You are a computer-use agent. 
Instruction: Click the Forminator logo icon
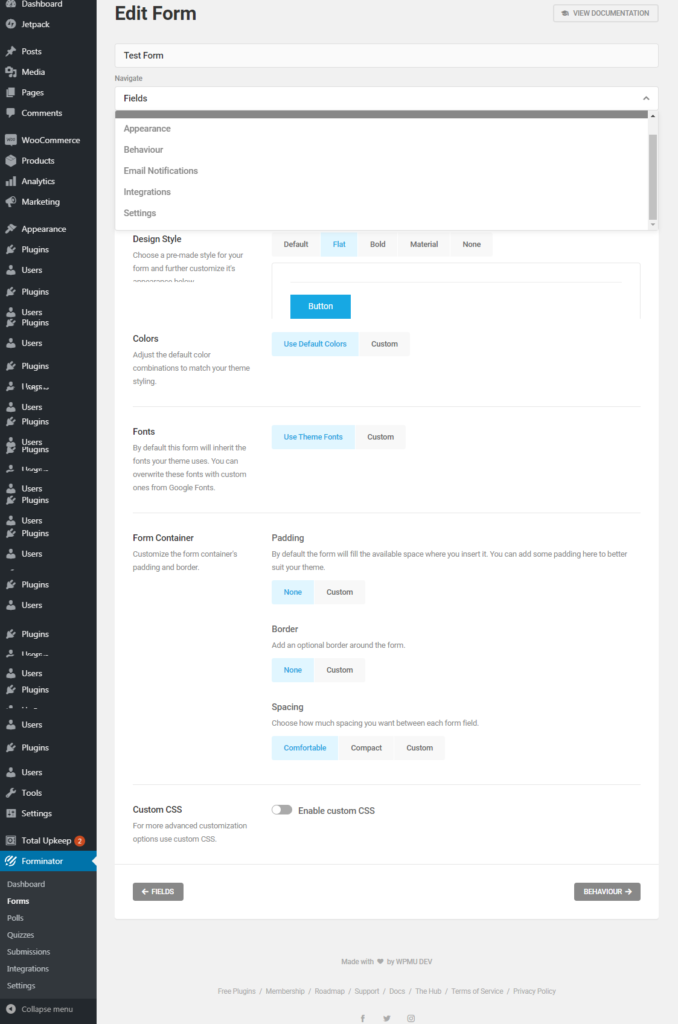10,861
